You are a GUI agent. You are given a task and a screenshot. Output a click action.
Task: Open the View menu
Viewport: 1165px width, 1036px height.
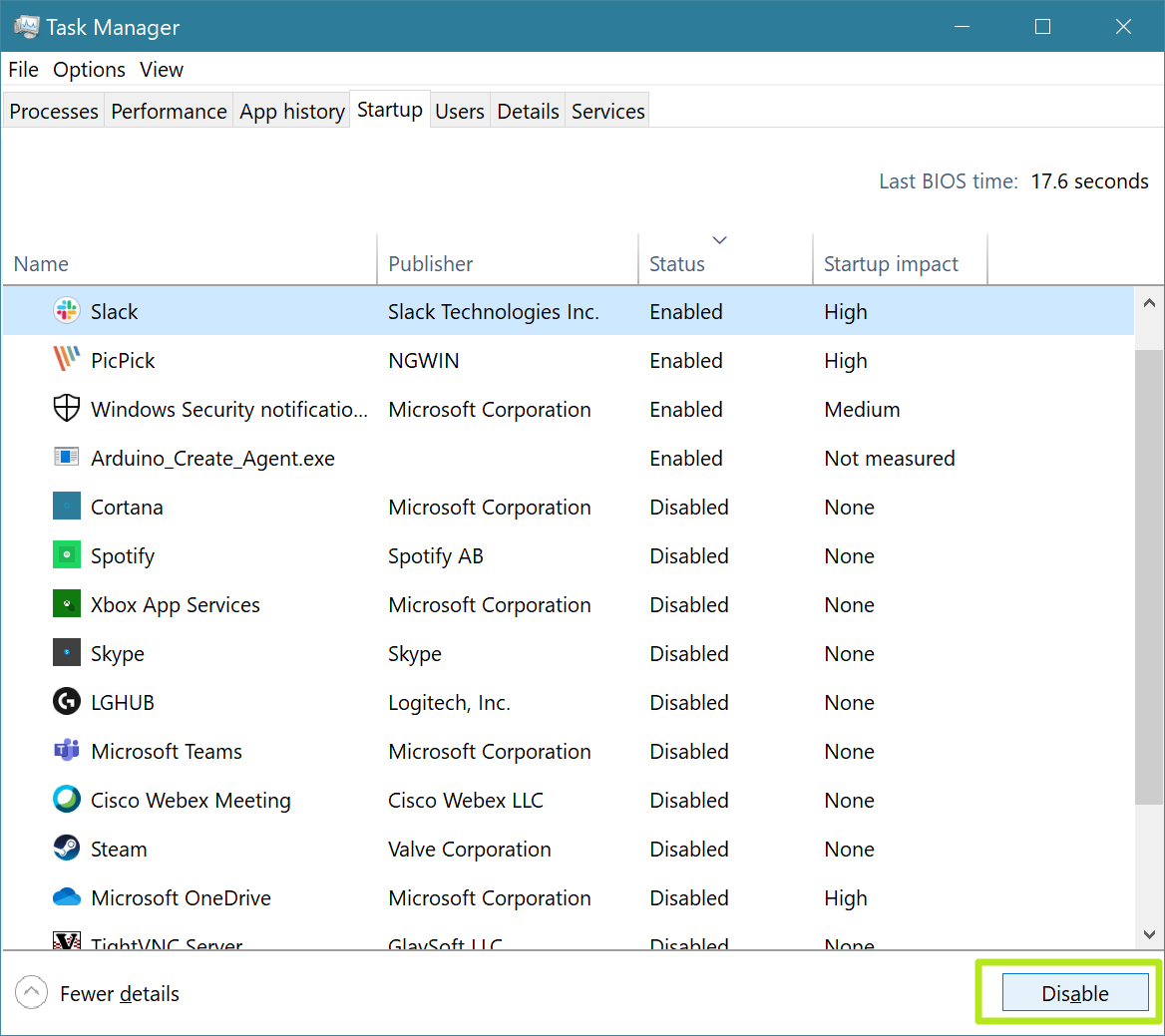coord(161,69)
